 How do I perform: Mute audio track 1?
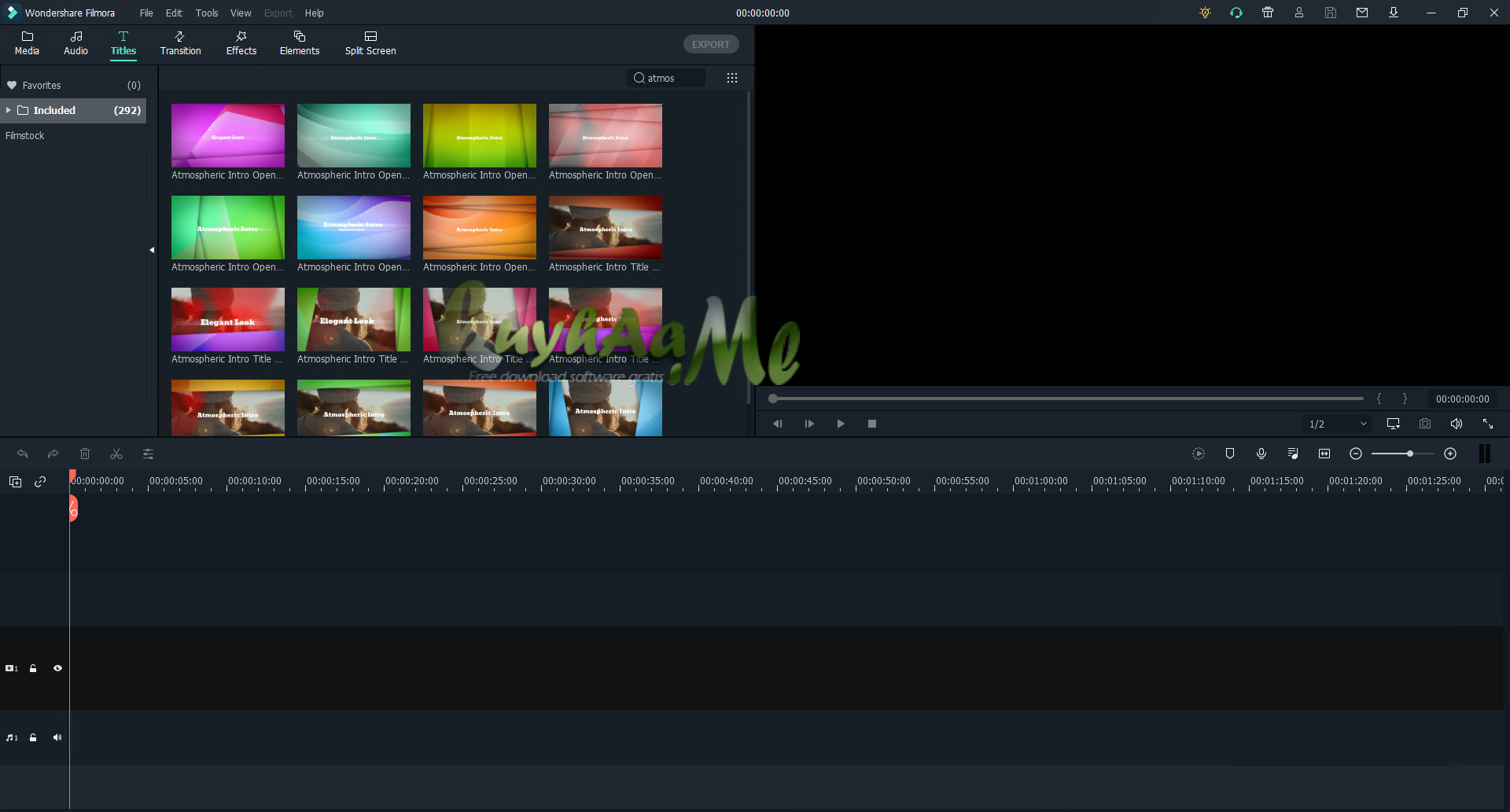click(x=57, y=737)
